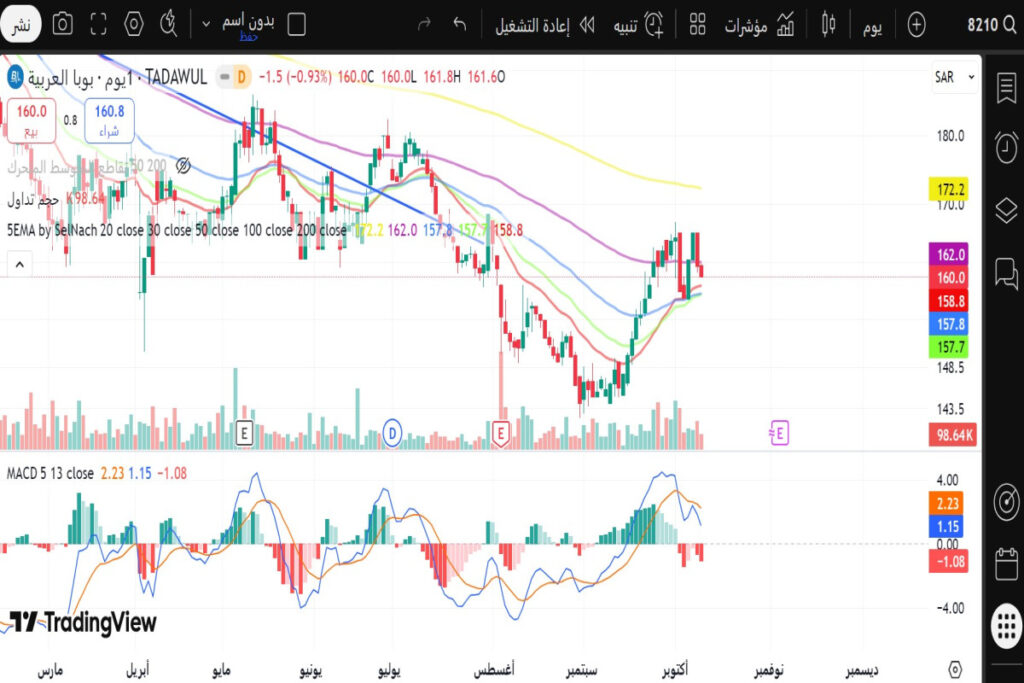Open the watchlist panel icon

pos(1005,87)
